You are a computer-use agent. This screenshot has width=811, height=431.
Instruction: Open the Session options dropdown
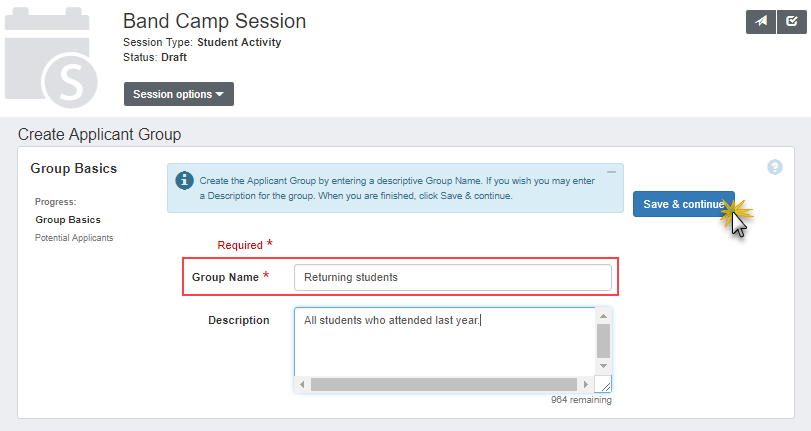pyautogui.click(x=178, y=94)
